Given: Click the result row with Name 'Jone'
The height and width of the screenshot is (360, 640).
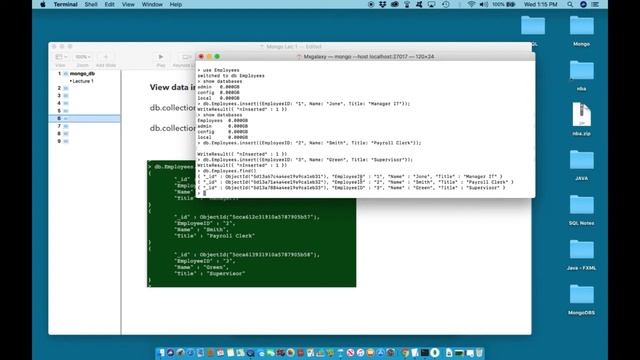Looking at the screenshot, I should pyautogui.click(x=350, y=177).
